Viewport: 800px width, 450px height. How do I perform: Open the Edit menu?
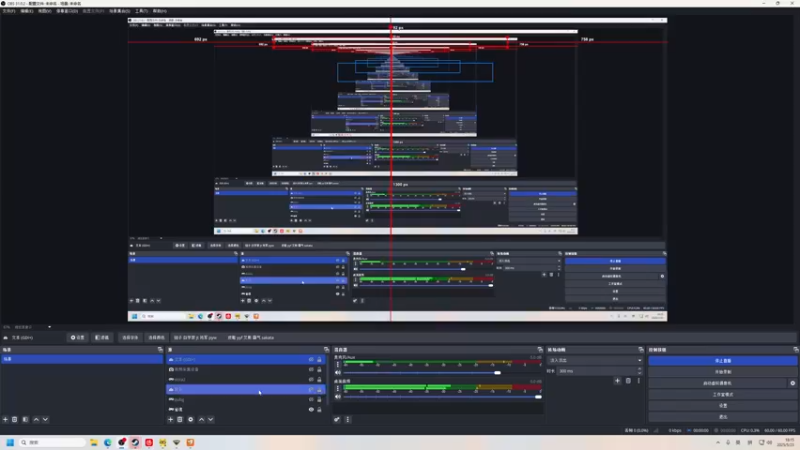(x=27, y=11)
